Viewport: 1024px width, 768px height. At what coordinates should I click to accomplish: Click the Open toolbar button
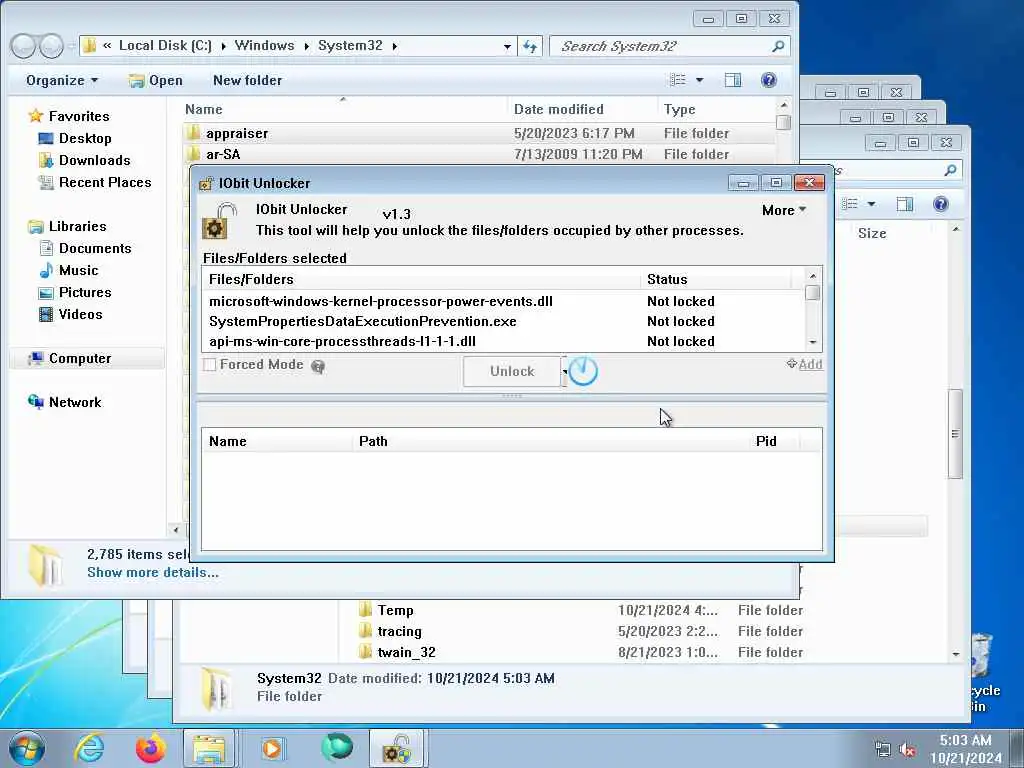(155, 80)
